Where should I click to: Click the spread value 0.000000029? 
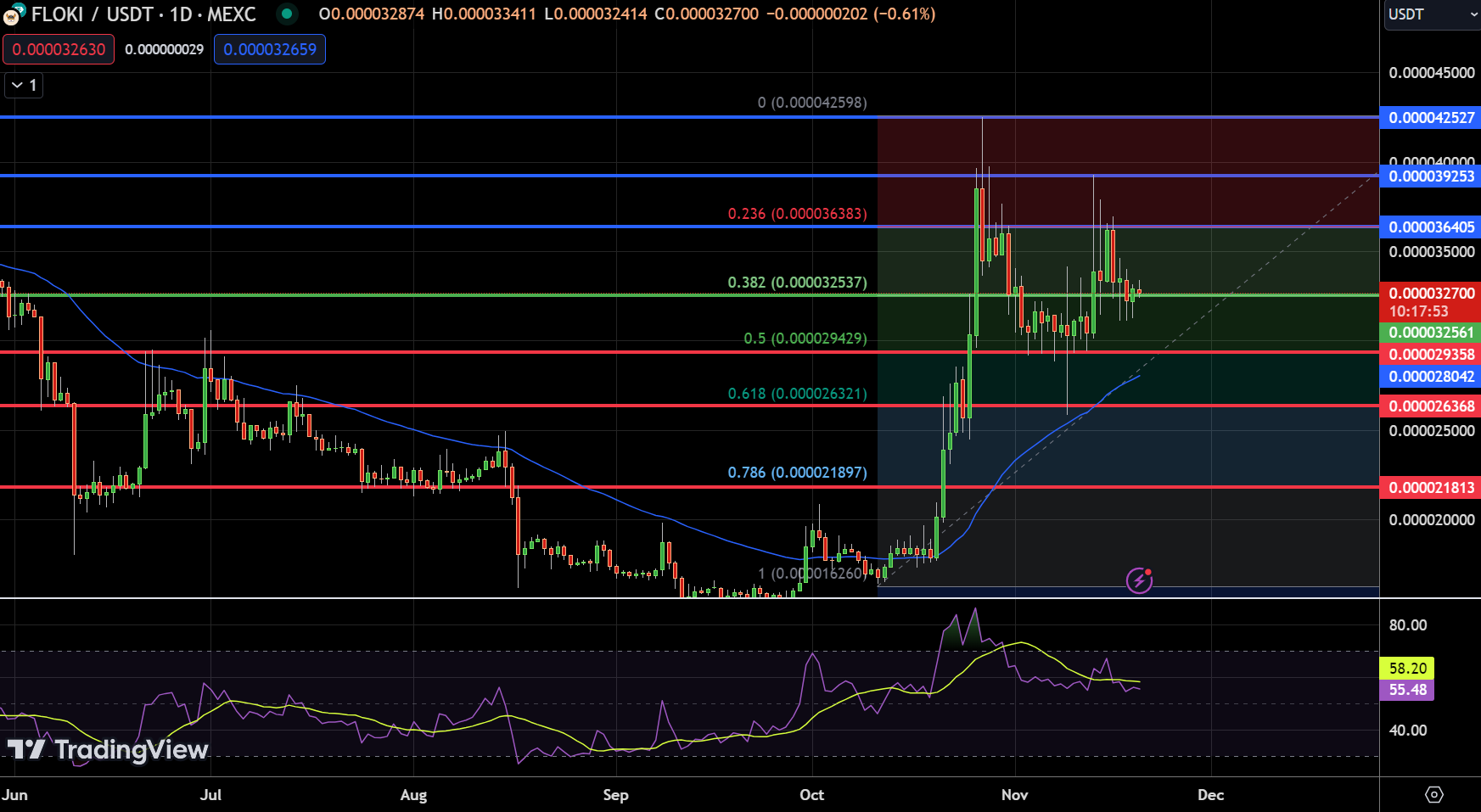164,49
